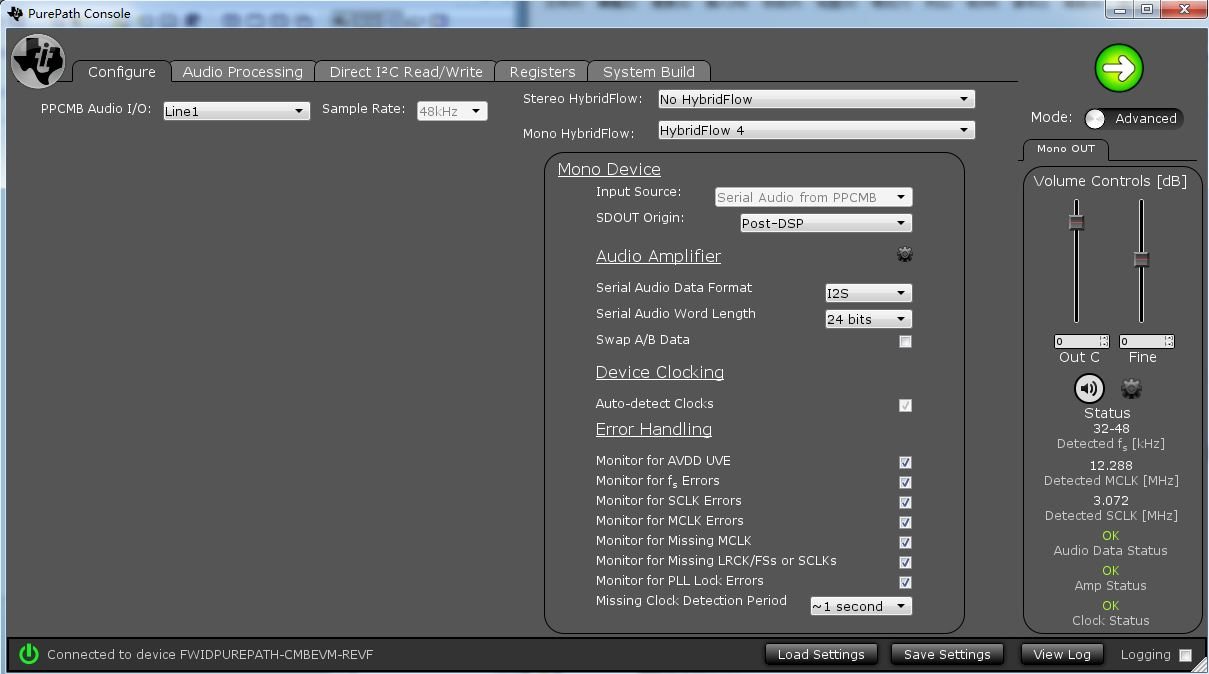Viewport: 1209px width, 674px height.
Task: Mute output with the speaker icon
Action: (x=1089, y=388)
